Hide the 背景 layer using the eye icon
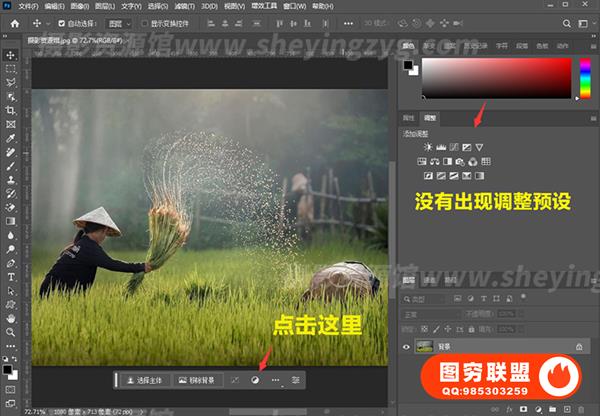This screenshot has height=416, width=600. 406,346
